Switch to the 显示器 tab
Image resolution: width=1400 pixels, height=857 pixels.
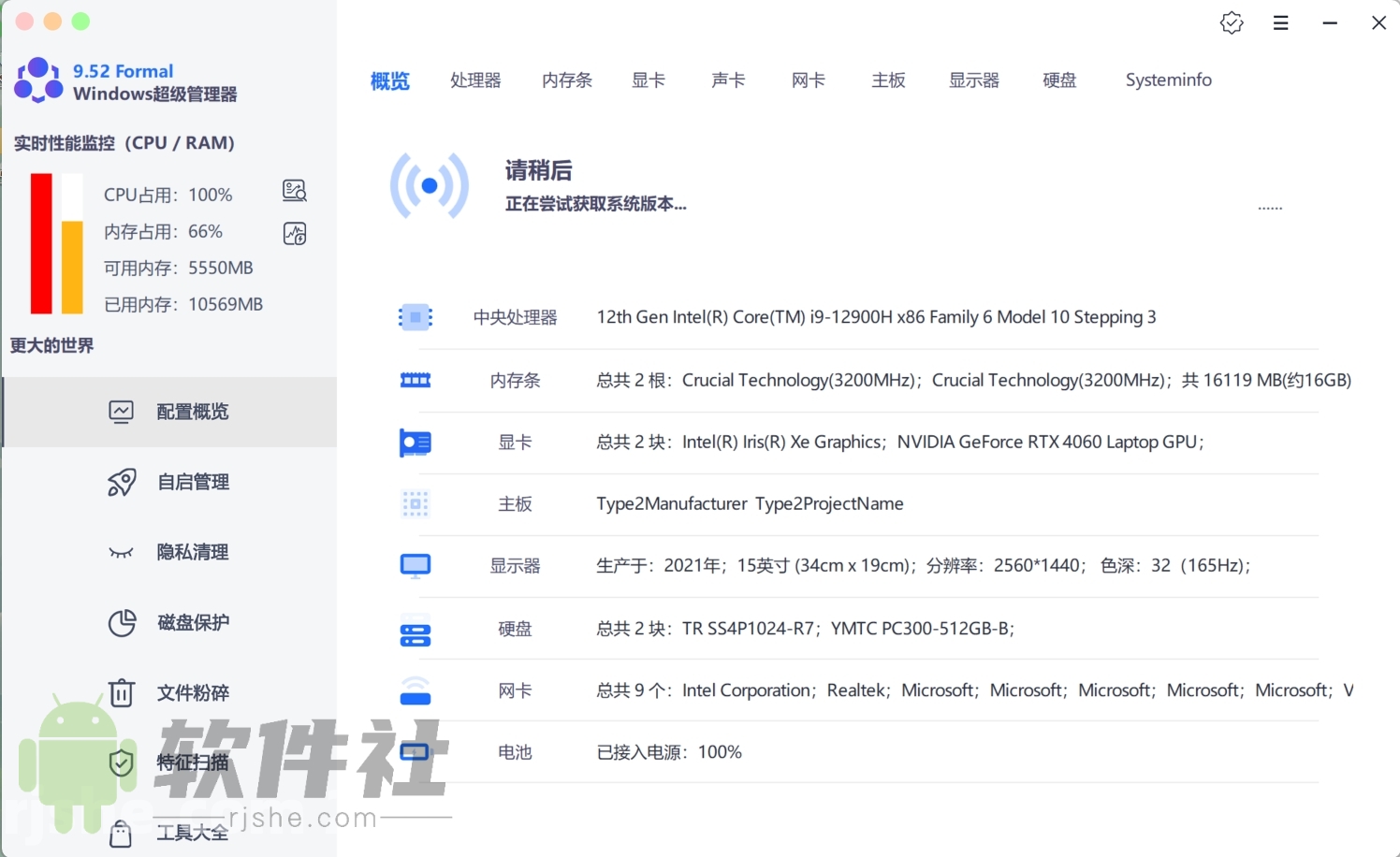click(x=973, y=80)
